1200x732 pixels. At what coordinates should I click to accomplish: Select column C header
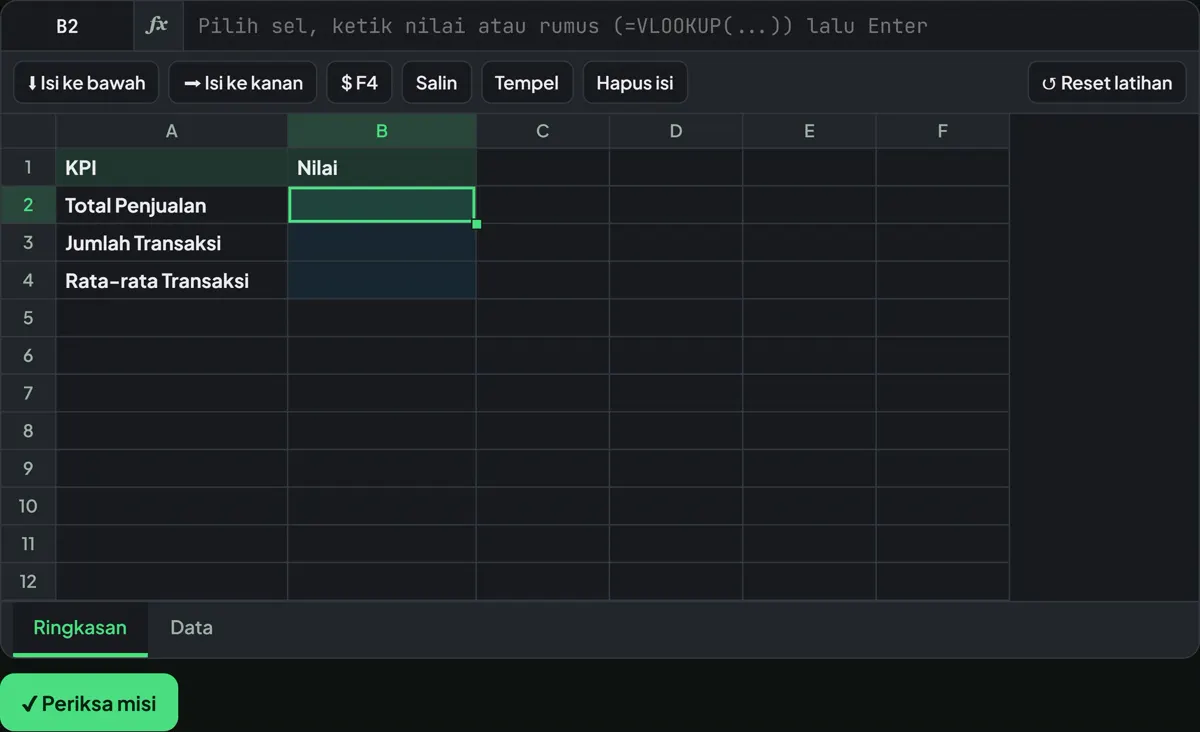(x=543, y=131)
